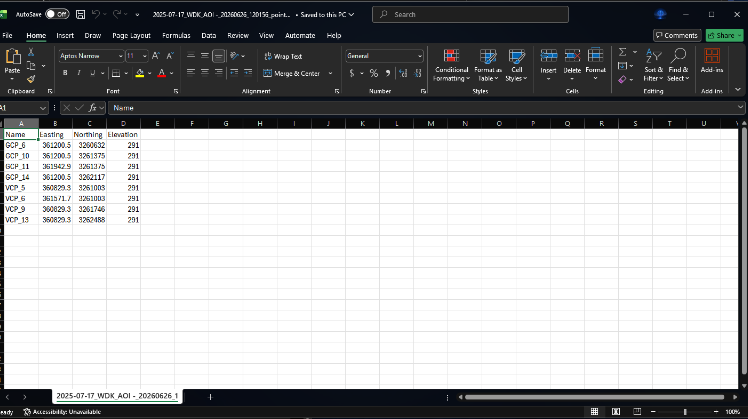The image size is (748, 419).
Task: Click Increase Decimal icon
Action: coord(403,73)
